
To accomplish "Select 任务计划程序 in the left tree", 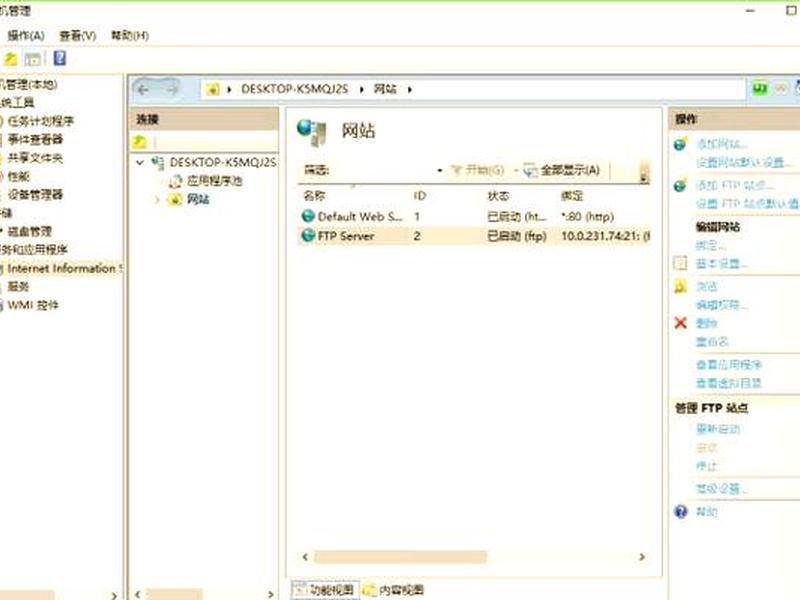I will (41, 121).
